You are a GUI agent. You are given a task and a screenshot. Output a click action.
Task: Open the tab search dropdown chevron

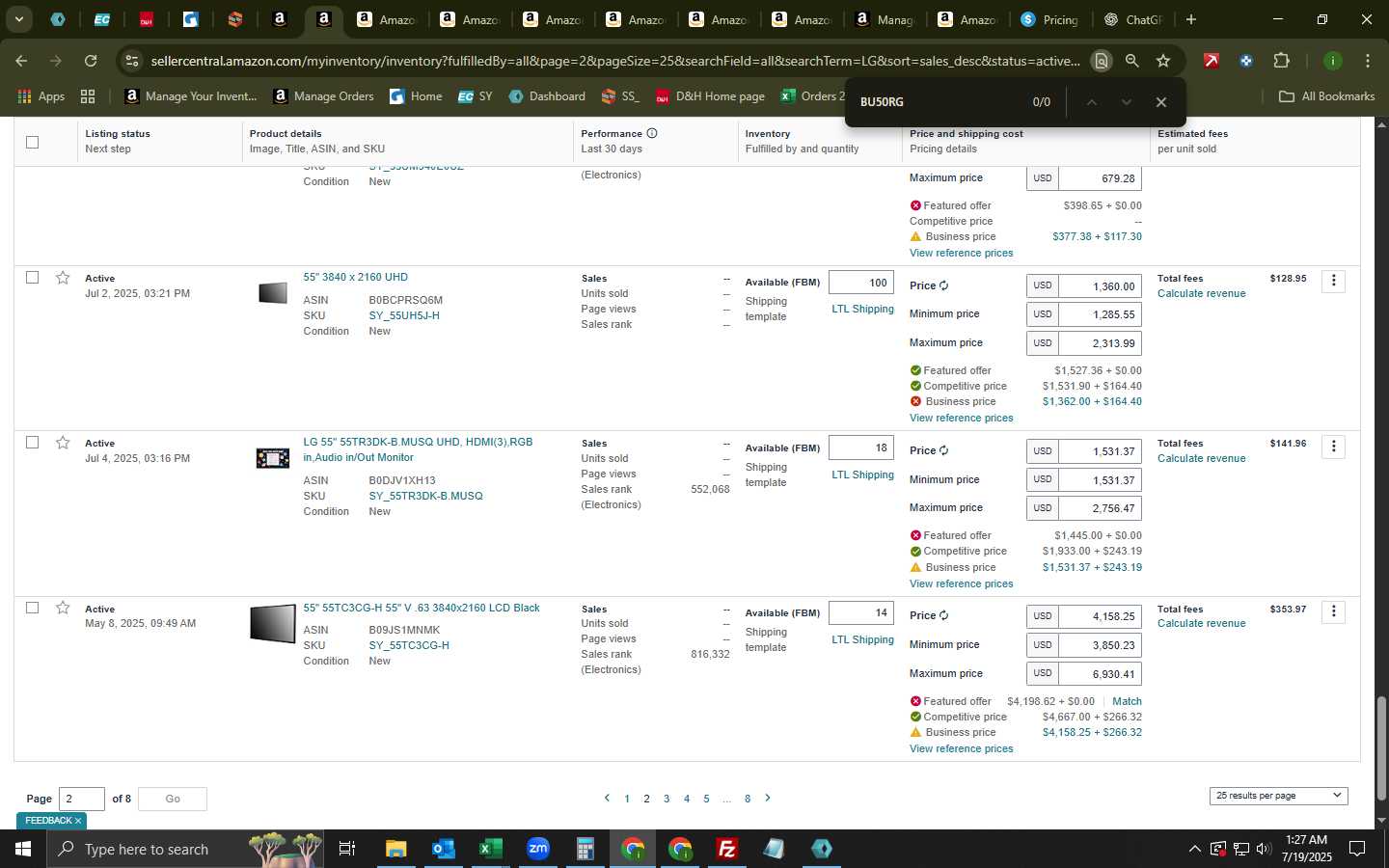pos(18,19)
